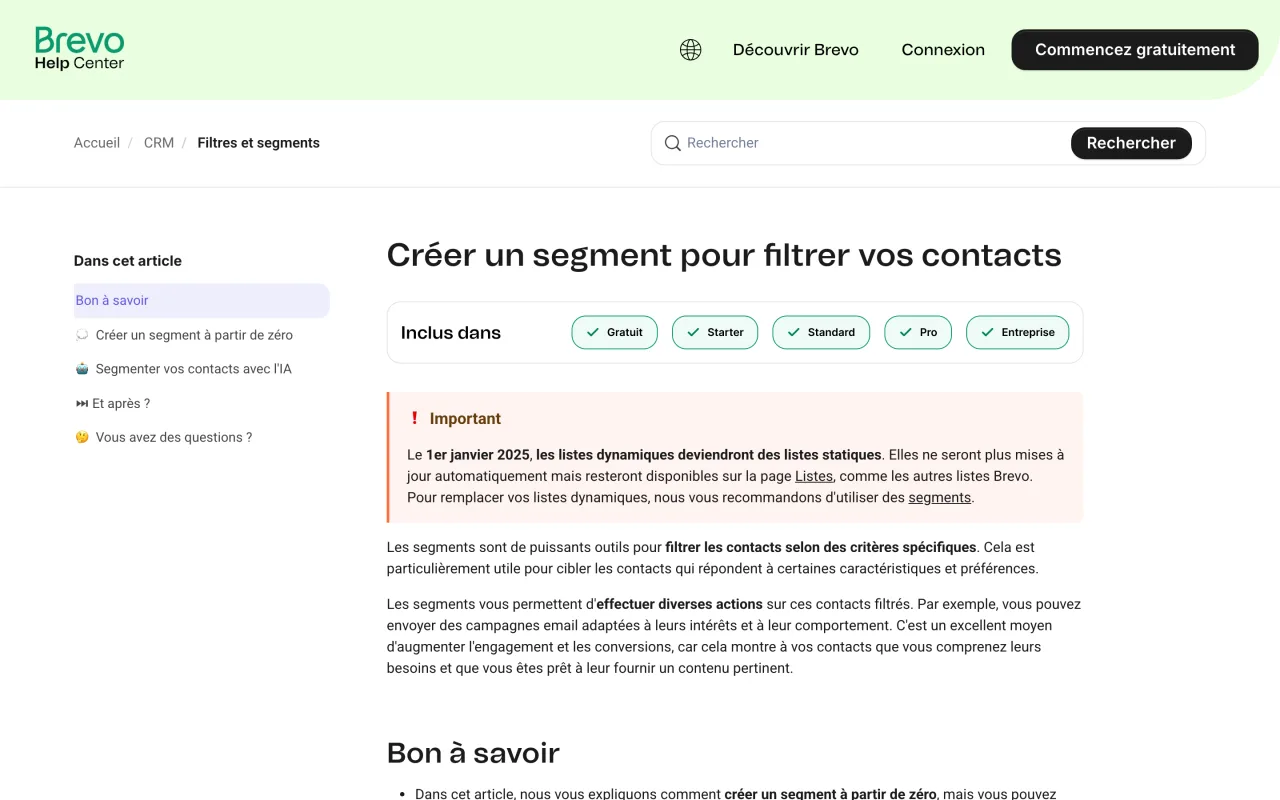Click the search magnifier icon
Image resolution: width=1280 pixels, height=800 pixels.
[673, 143]
